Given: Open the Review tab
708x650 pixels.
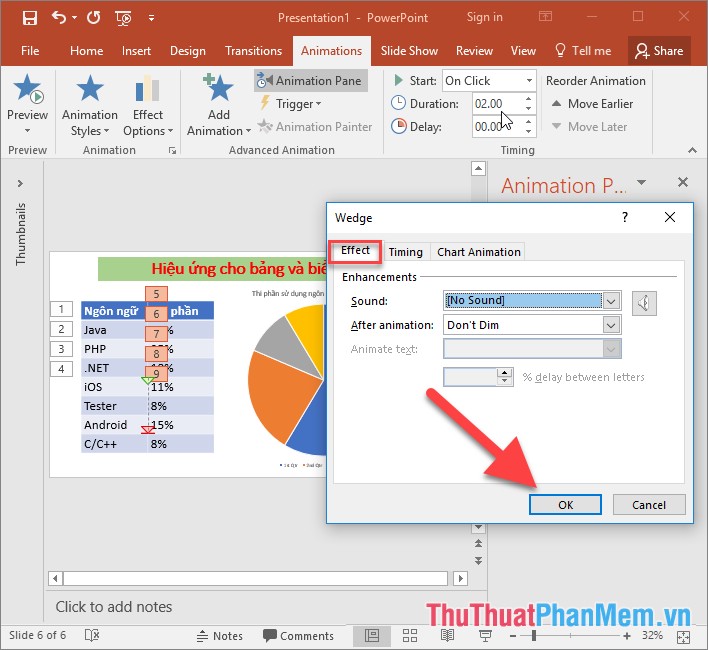Looking at the screenshot, I should [474, 51].
